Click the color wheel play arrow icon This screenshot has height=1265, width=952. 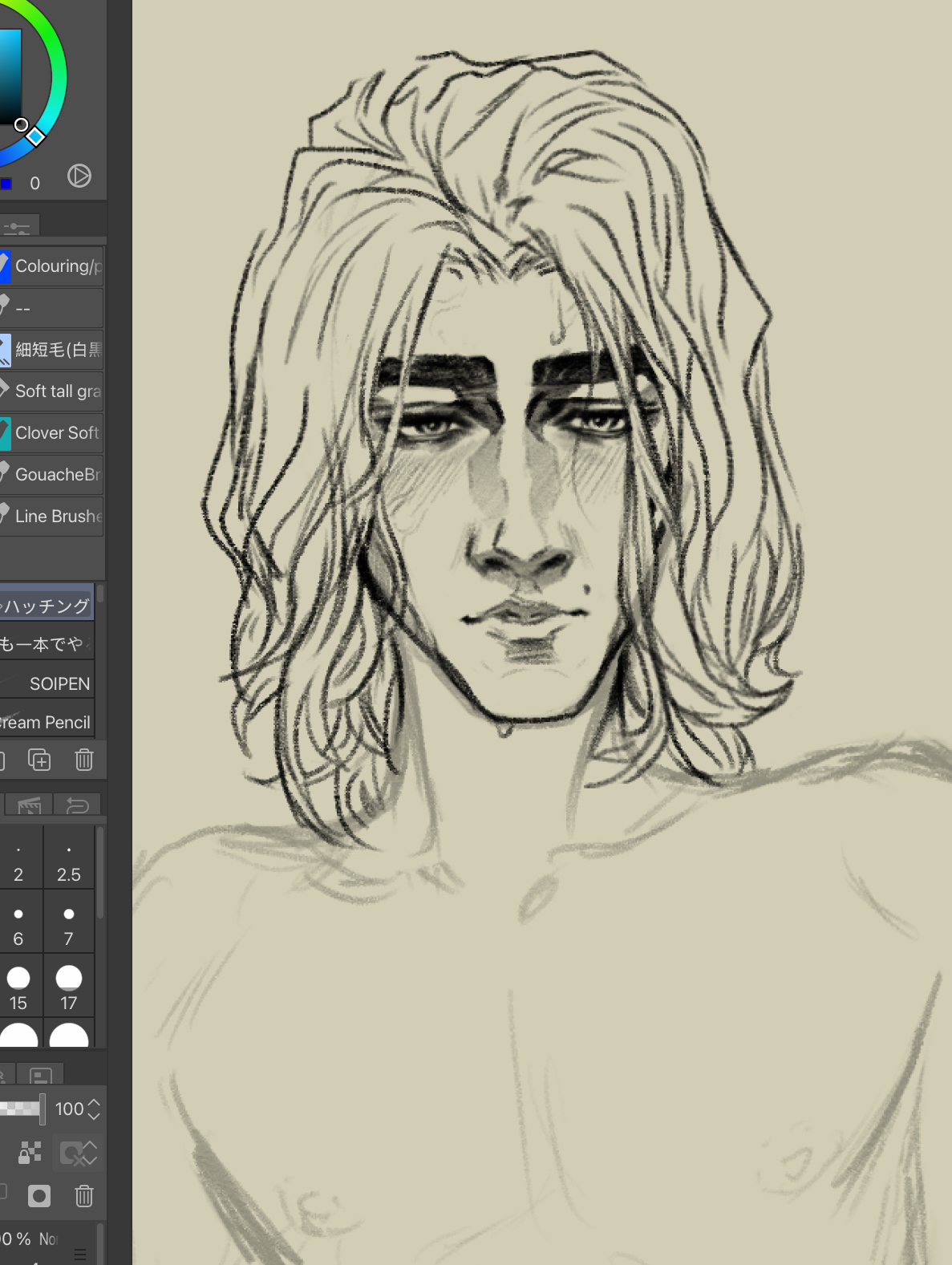[79, 176]
